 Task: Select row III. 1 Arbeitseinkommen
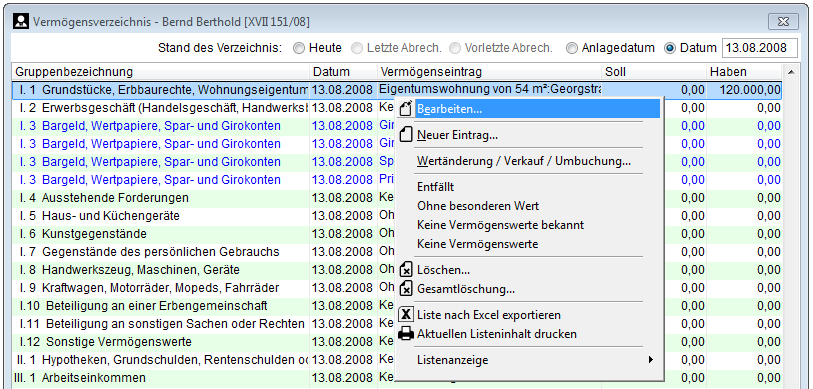(x=397, y=378)
